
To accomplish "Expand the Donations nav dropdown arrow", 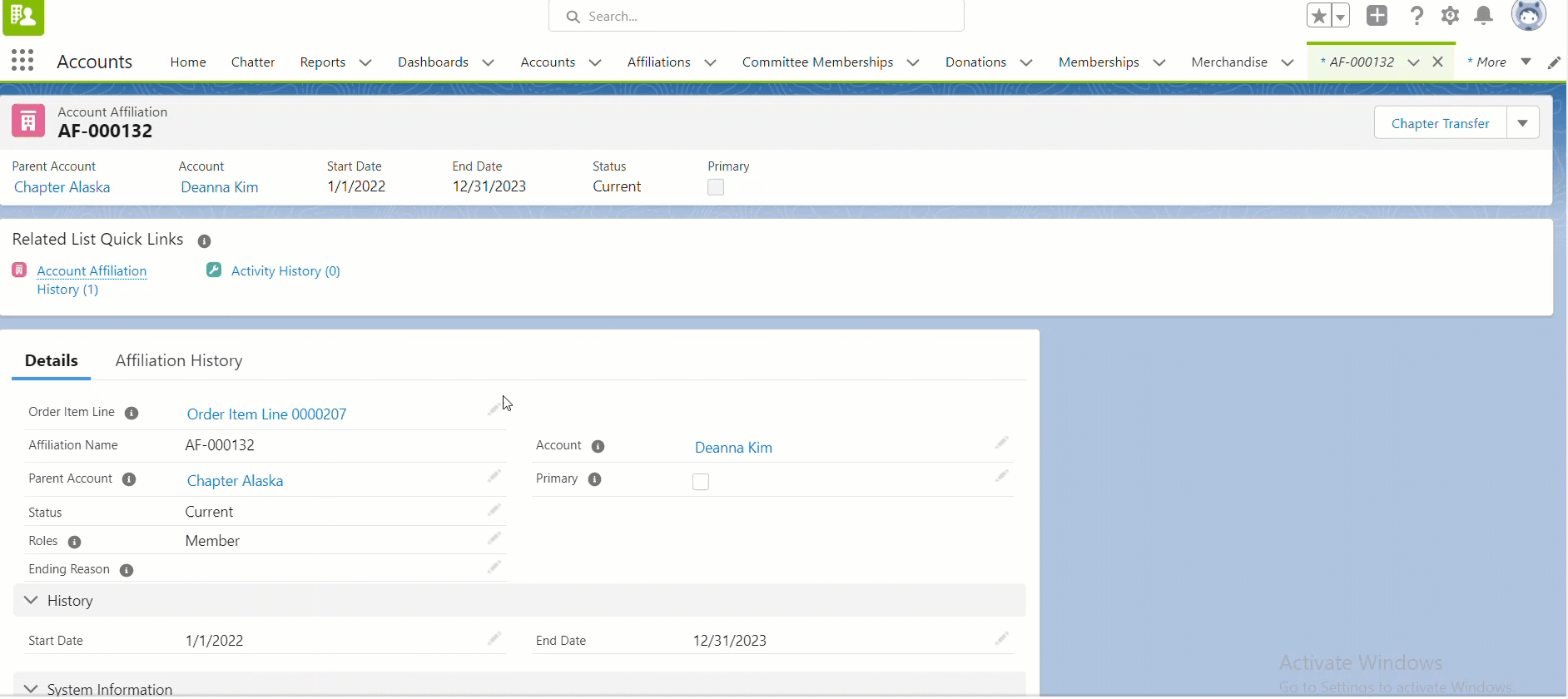I will pos(1026,62).
